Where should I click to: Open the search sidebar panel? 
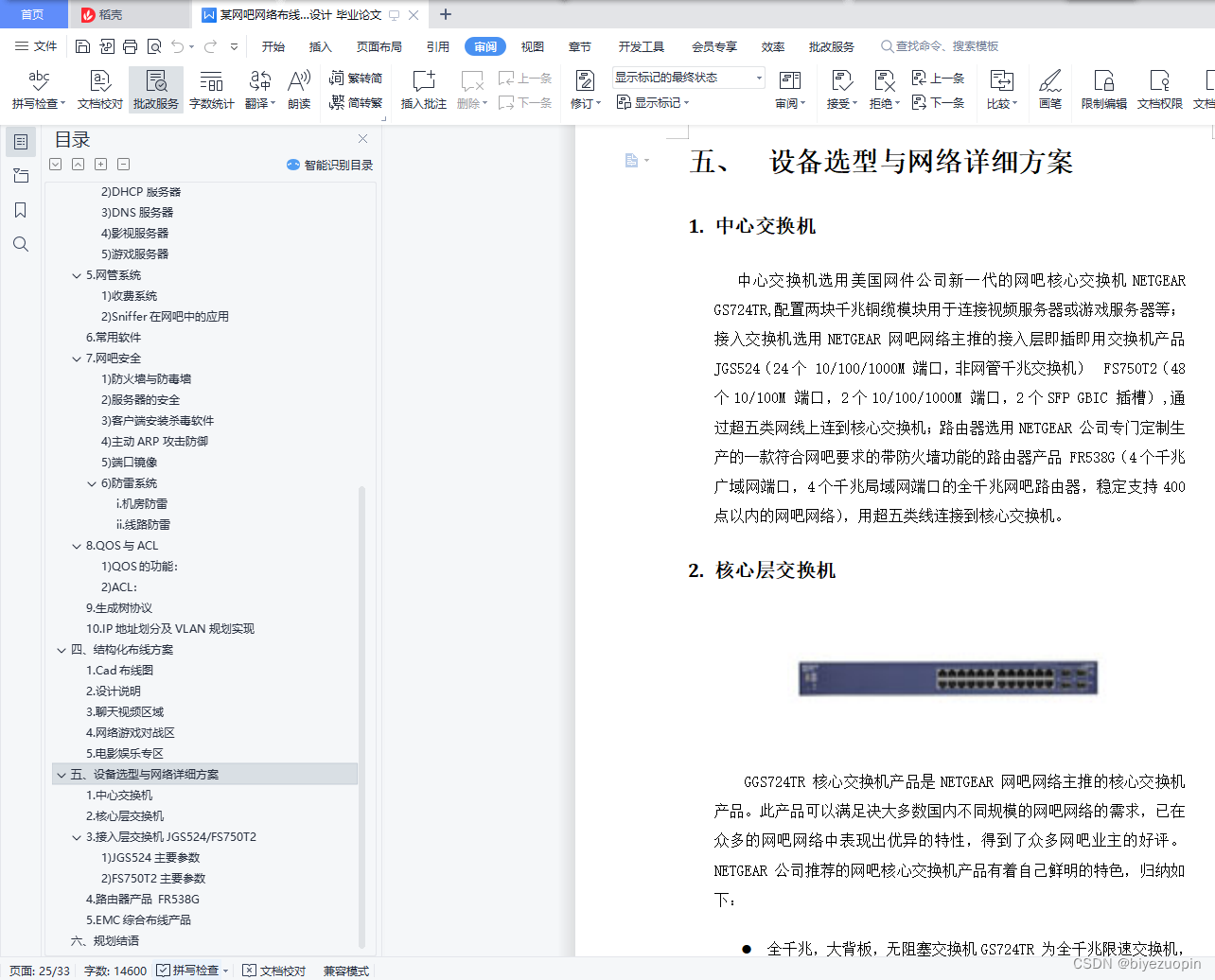click(x=20, y=244)
